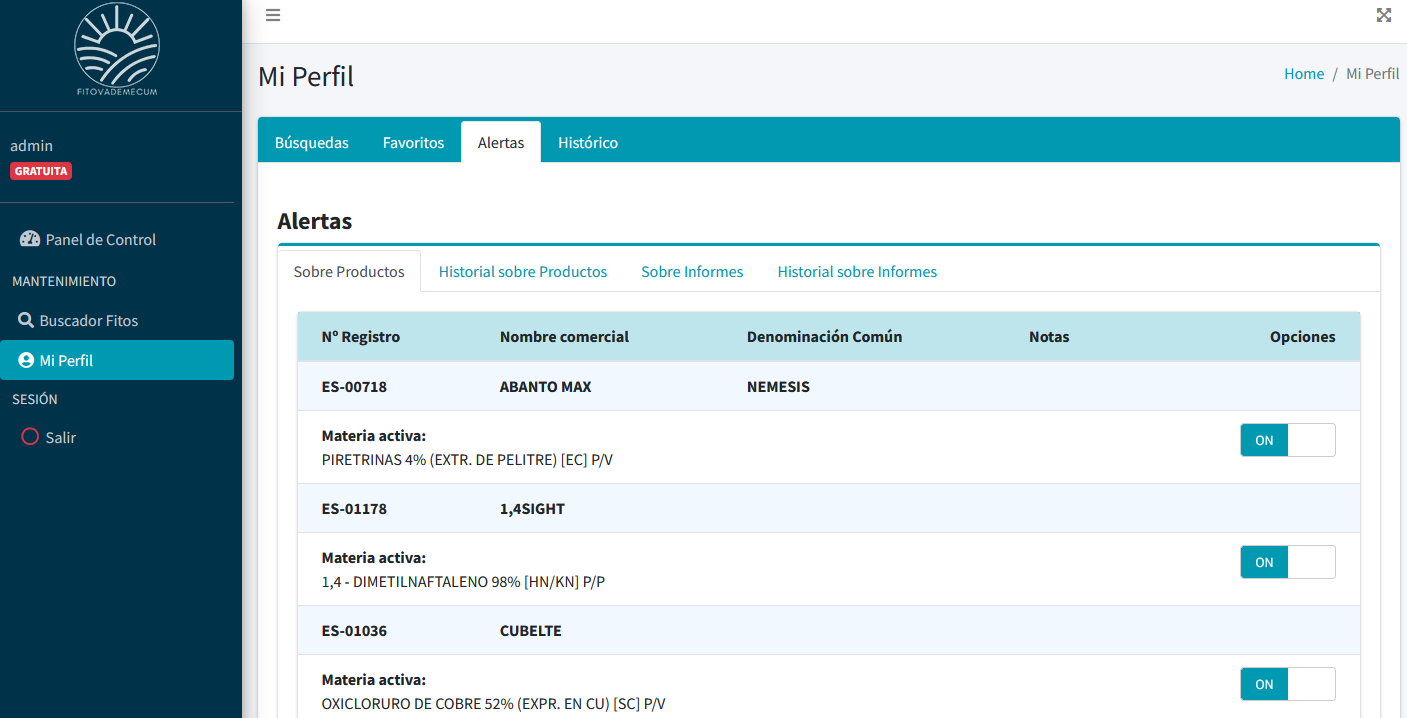
Task: Click the fullscreen expand icon
Action: (1384, 15)
